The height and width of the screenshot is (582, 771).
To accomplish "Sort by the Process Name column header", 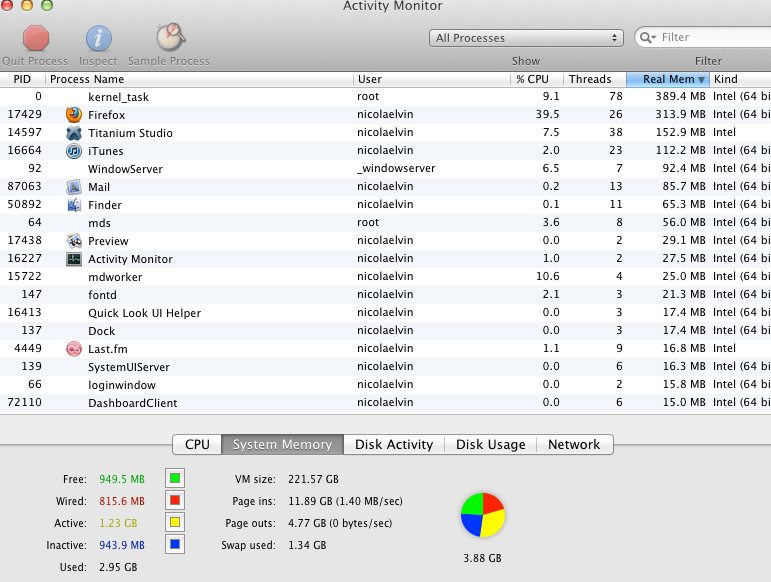I will coord(199,79).
